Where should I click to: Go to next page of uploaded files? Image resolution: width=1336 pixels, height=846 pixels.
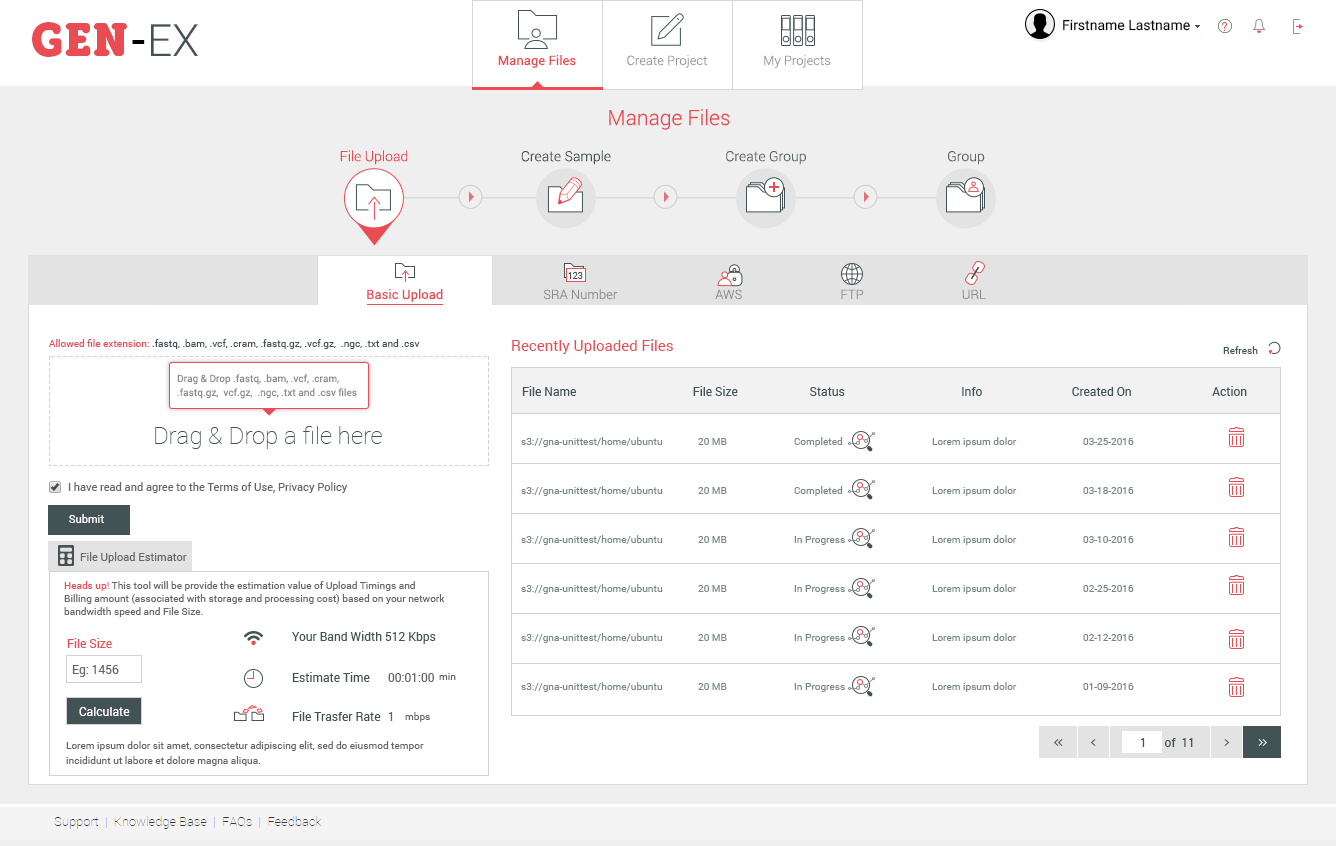[x=1226, y=742]
